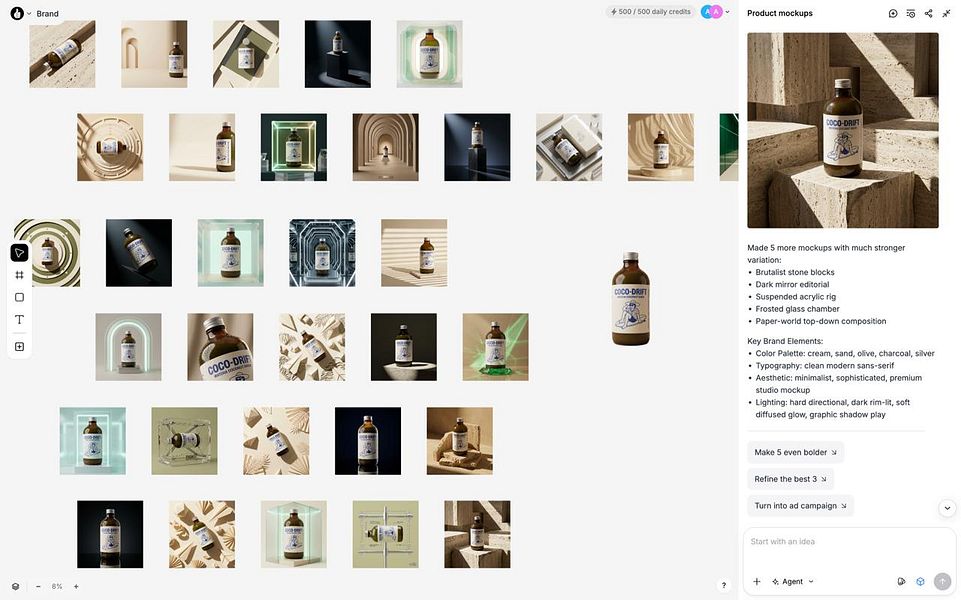The image size is (961, 600).
Task: Click the brand style icon in prompt box
Action: pos(902,582)
